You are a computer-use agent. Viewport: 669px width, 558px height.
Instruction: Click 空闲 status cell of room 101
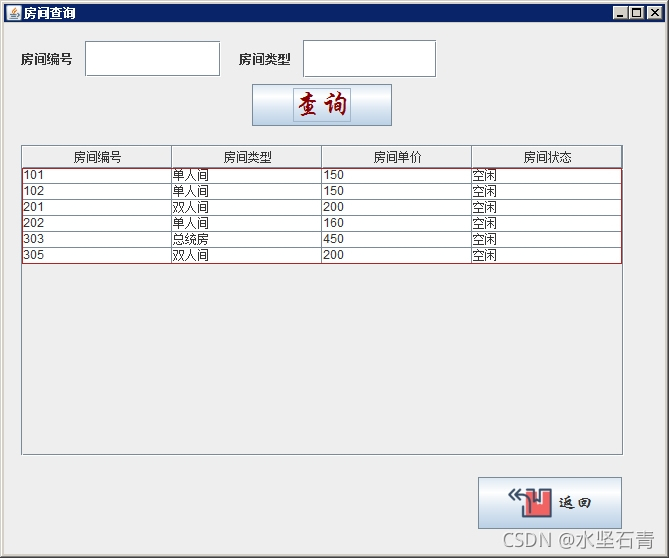[x=547, y=175]
